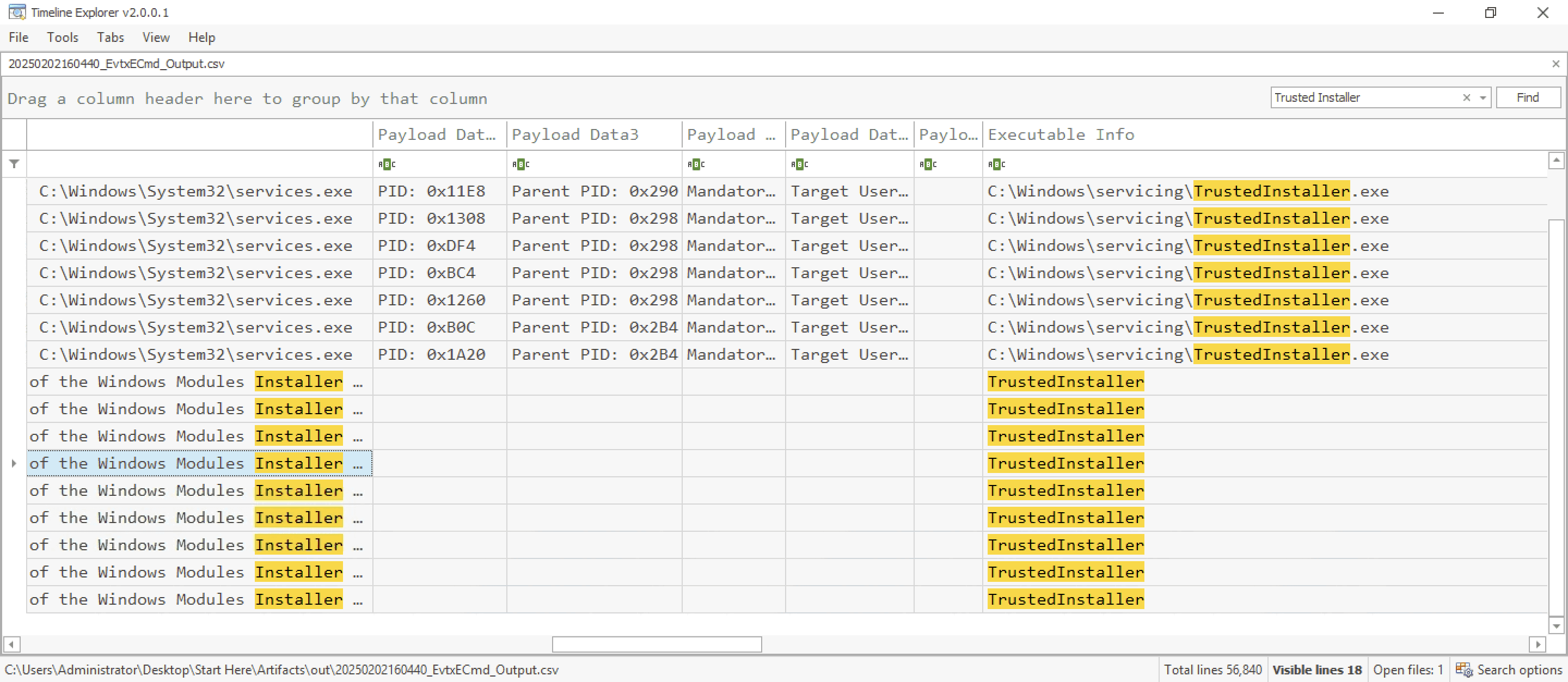1568x682 pixels.
Task: Open the Payload Data4 filter condition icon
Action: click(x=696, y=164)
